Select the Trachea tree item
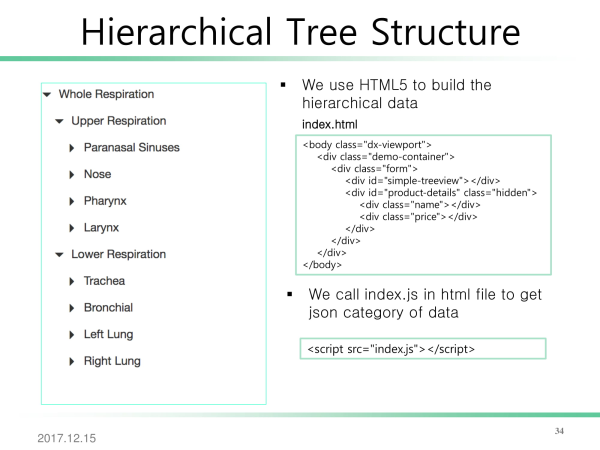The height and width of the screenshot is (450, 600). [104, 281]
